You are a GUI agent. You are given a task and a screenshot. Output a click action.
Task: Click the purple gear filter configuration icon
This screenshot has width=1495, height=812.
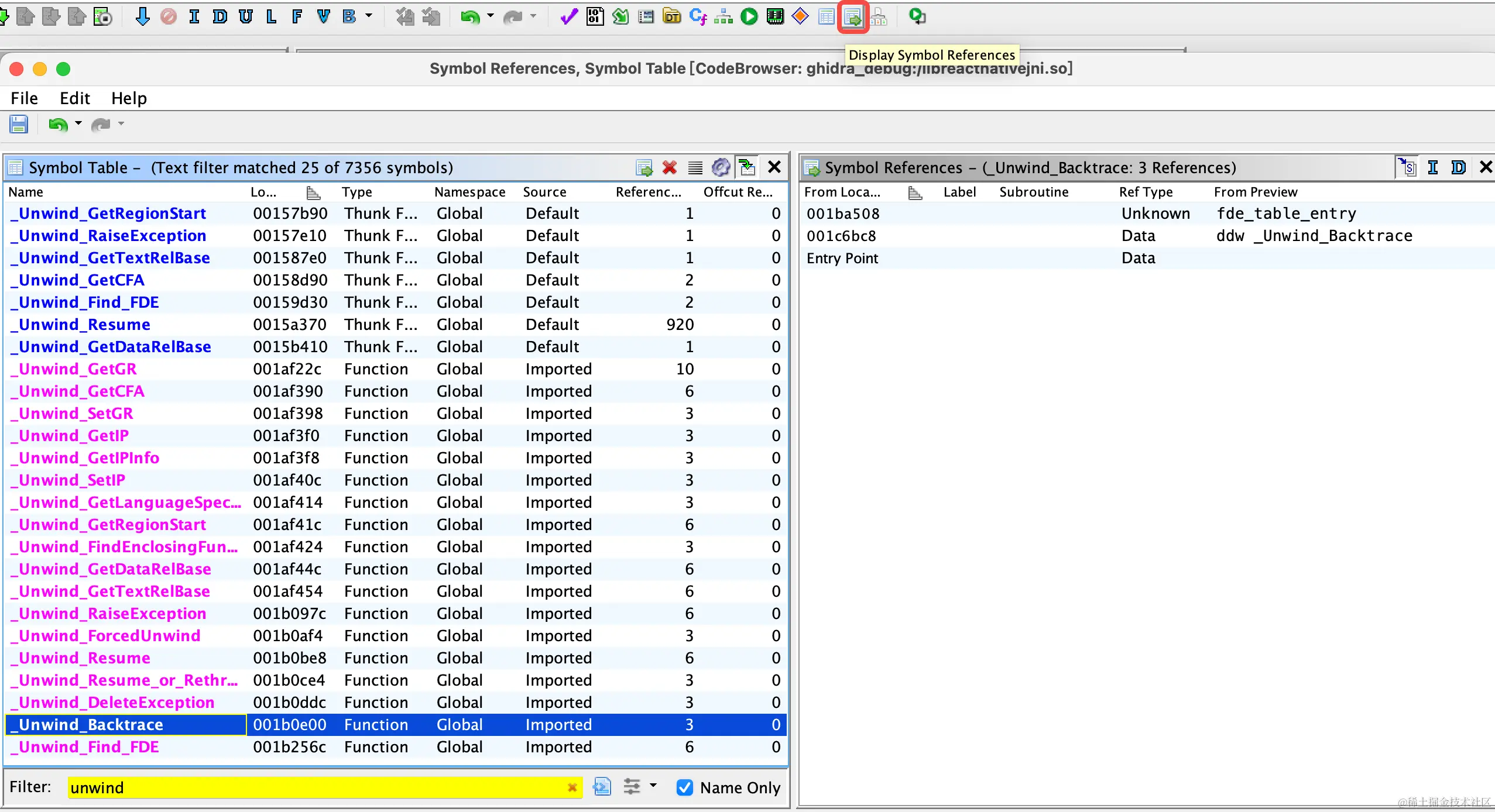point(721,168)
